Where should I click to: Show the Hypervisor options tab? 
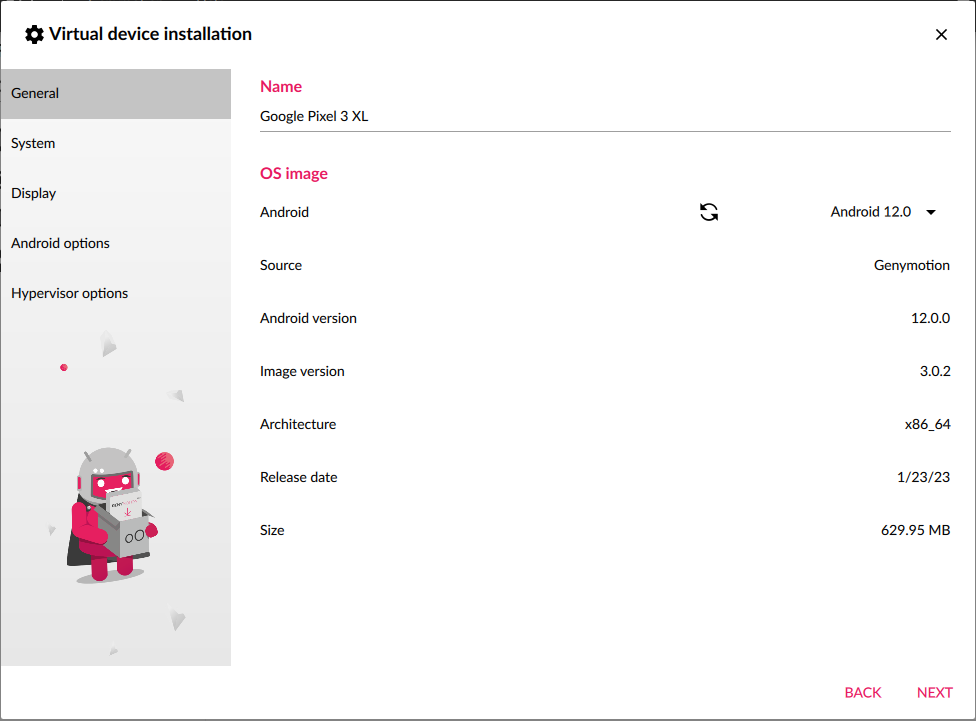(116, 294)
